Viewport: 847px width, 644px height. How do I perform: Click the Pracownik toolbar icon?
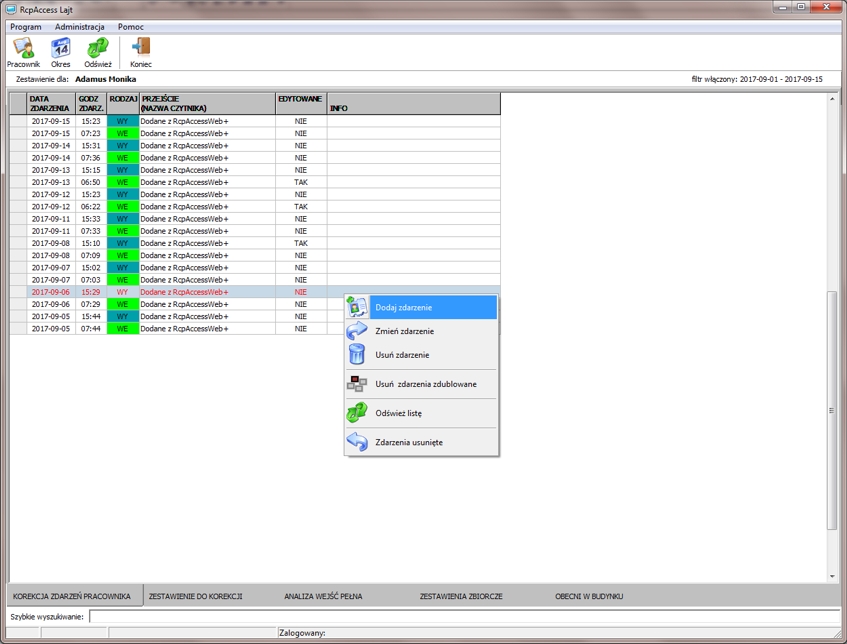click(x=23, y=52)
